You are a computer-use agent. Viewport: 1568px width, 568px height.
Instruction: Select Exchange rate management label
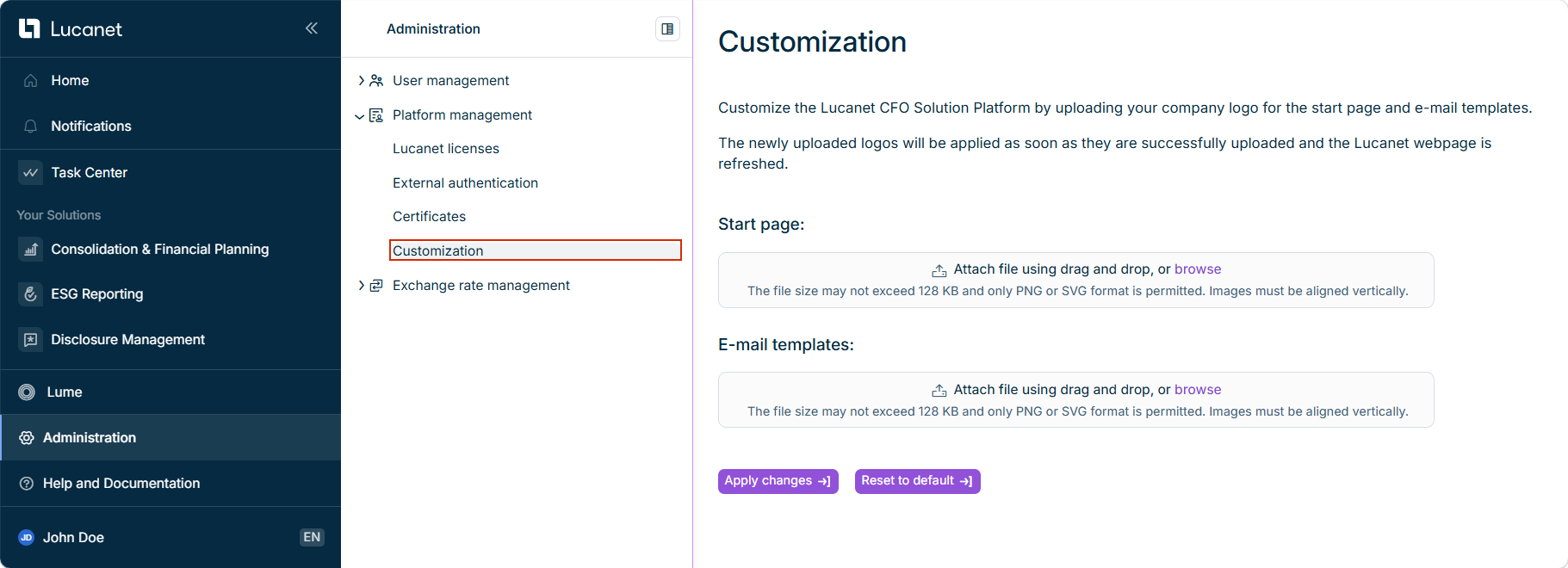481,286
